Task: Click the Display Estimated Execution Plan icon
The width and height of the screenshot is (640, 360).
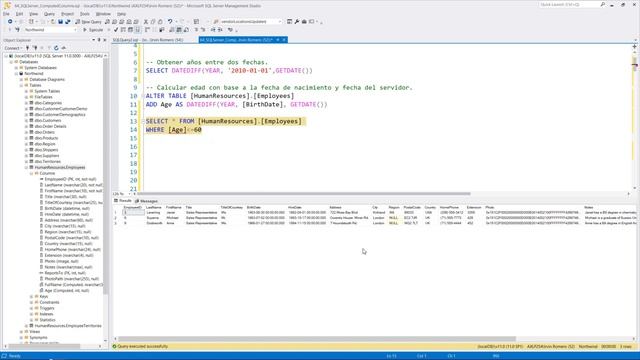Action: pos(123,30)
